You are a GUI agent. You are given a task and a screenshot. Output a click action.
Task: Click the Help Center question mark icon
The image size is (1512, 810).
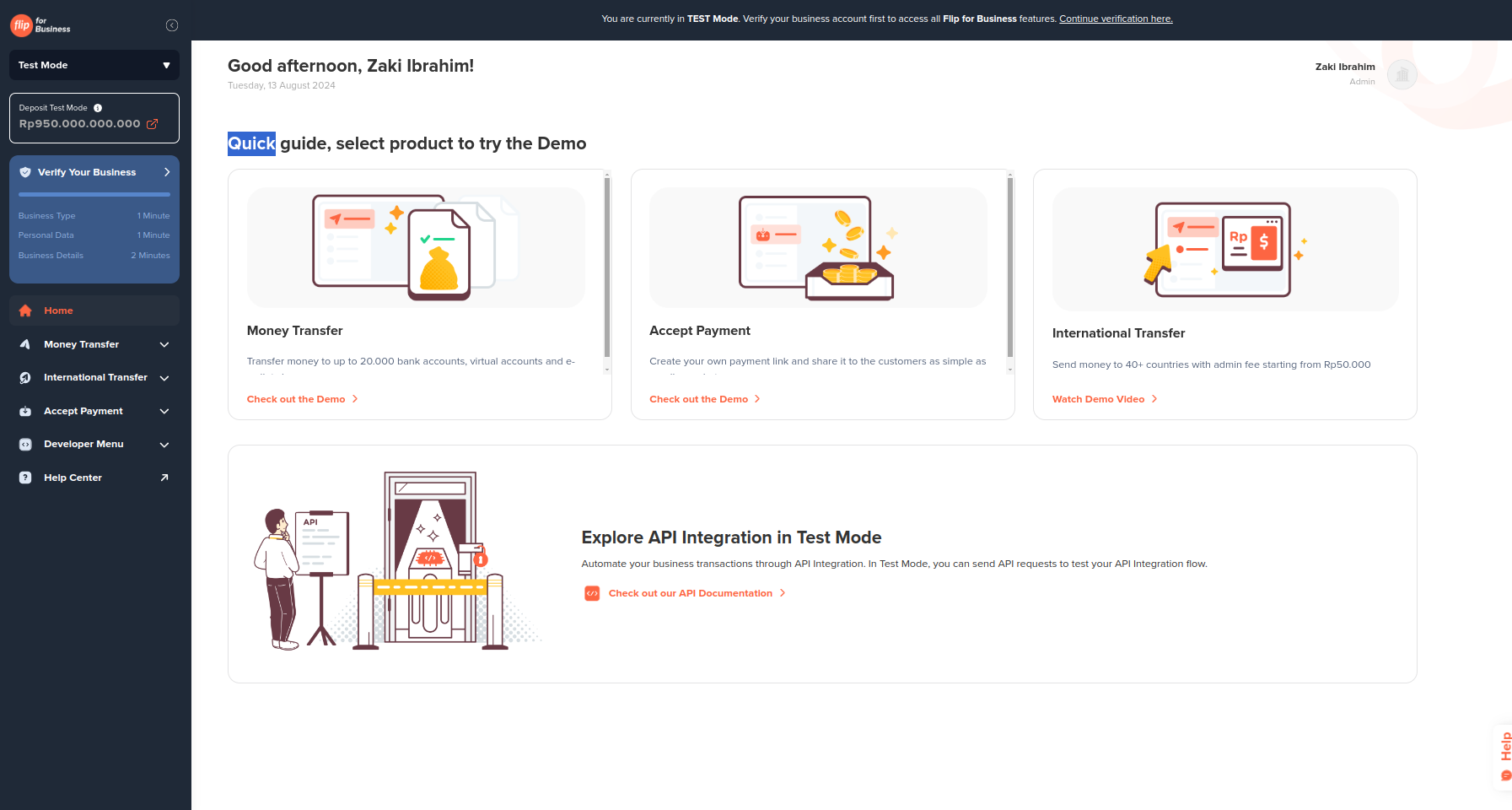tap(25, 478)
